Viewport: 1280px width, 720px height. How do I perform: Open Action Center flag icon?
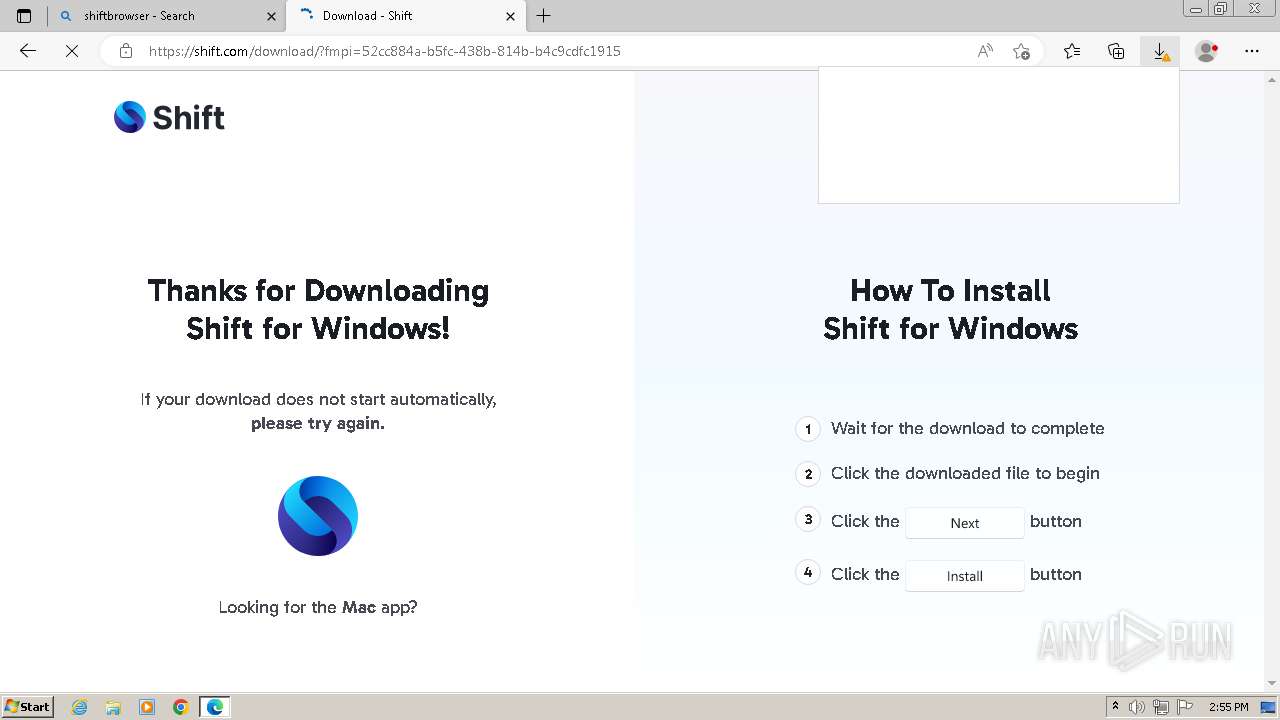pyautogui.click(x=1185, y=707)
